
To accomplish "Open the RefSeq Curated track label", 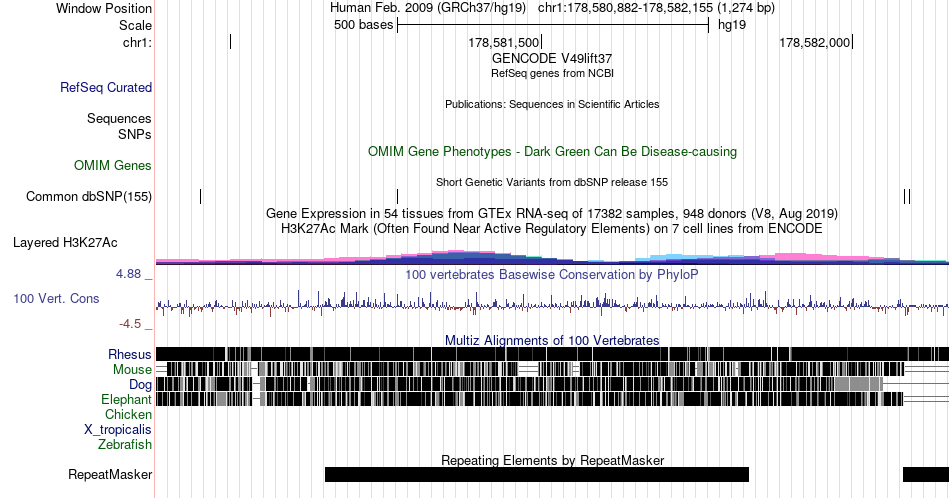I will tap(106, 87).
